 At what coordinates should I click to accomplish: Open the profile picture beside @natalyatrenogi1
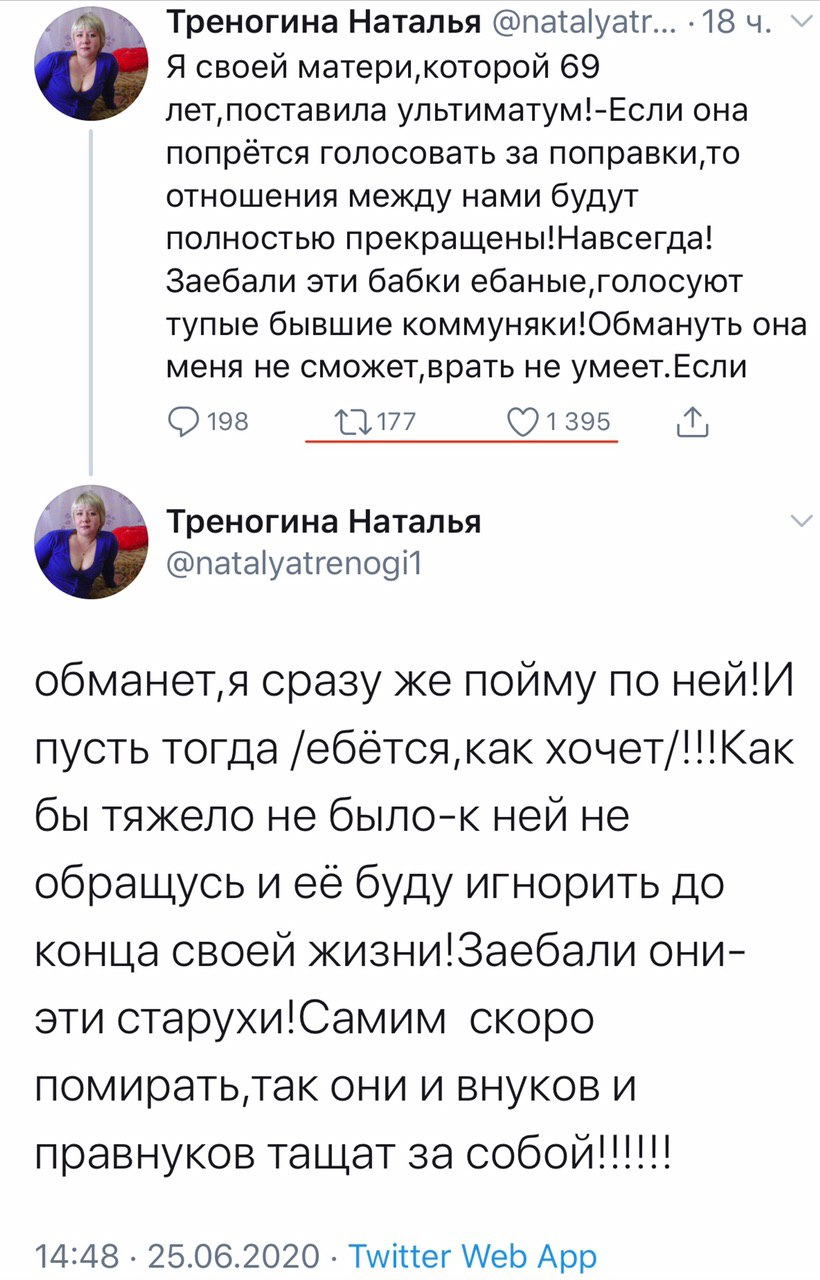tap(91, 541)
